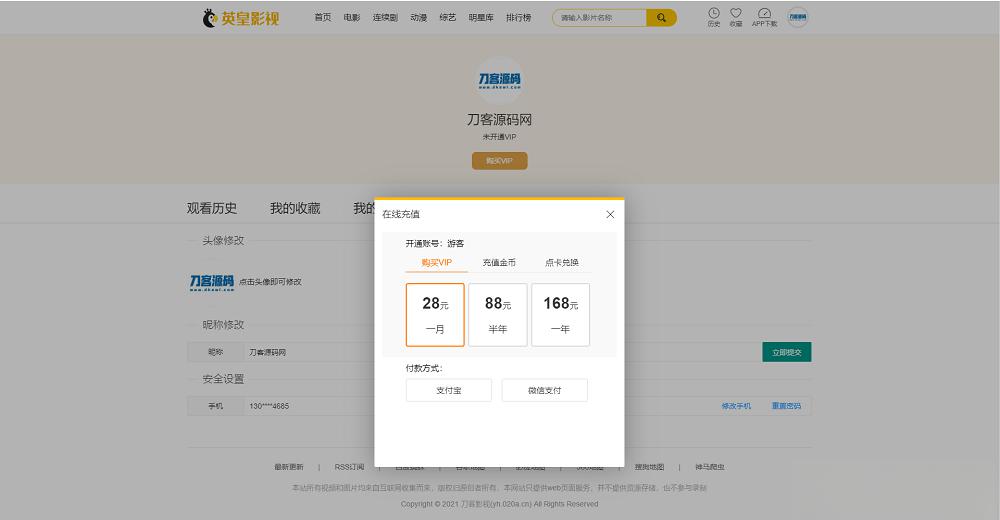Click the 修改手机 link

pyautogui.click(x=736, y=406)
